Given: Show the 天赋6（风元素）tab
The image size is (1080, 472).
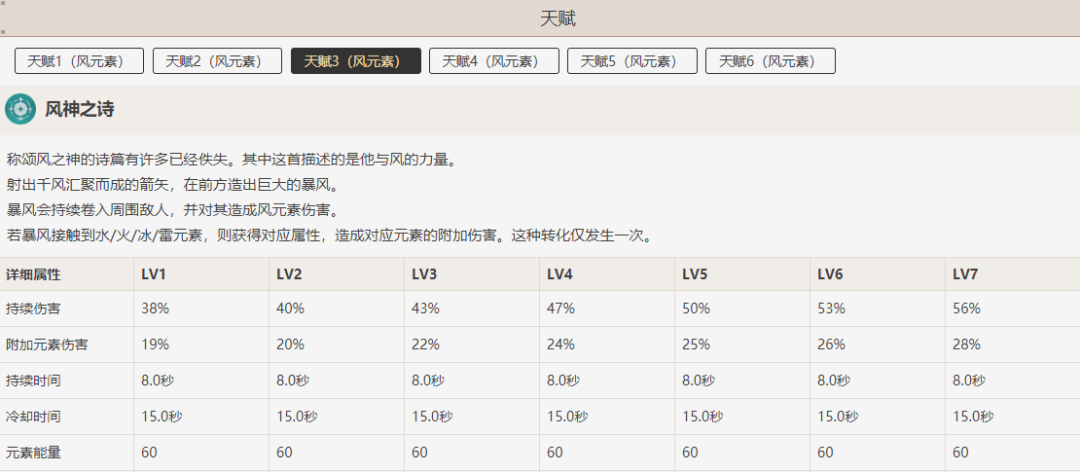Looking at the screenshot, I should click(769, 61).
